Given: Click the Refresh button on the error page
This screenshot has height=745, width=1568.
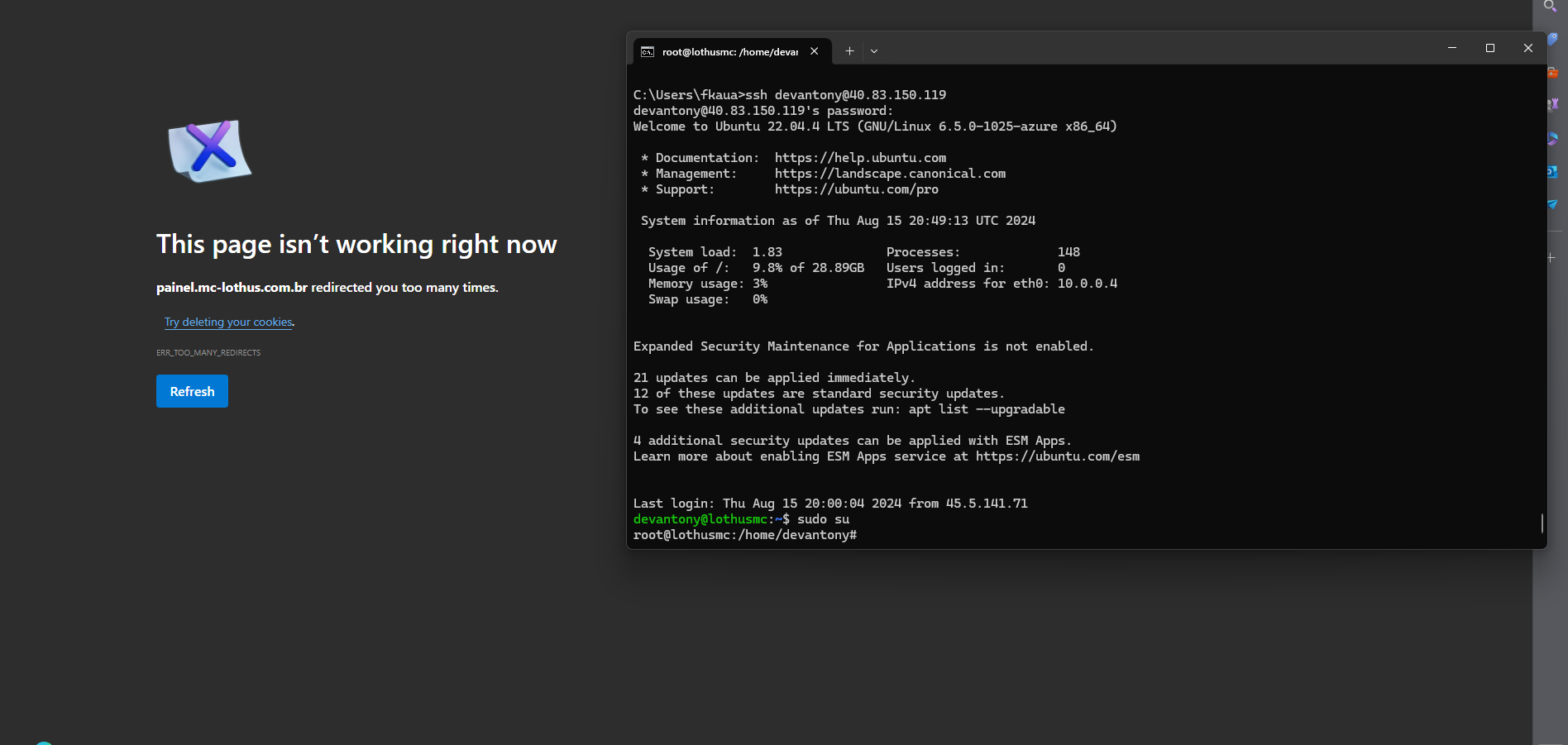Looking at the screenshot, I should click(191, 390).
